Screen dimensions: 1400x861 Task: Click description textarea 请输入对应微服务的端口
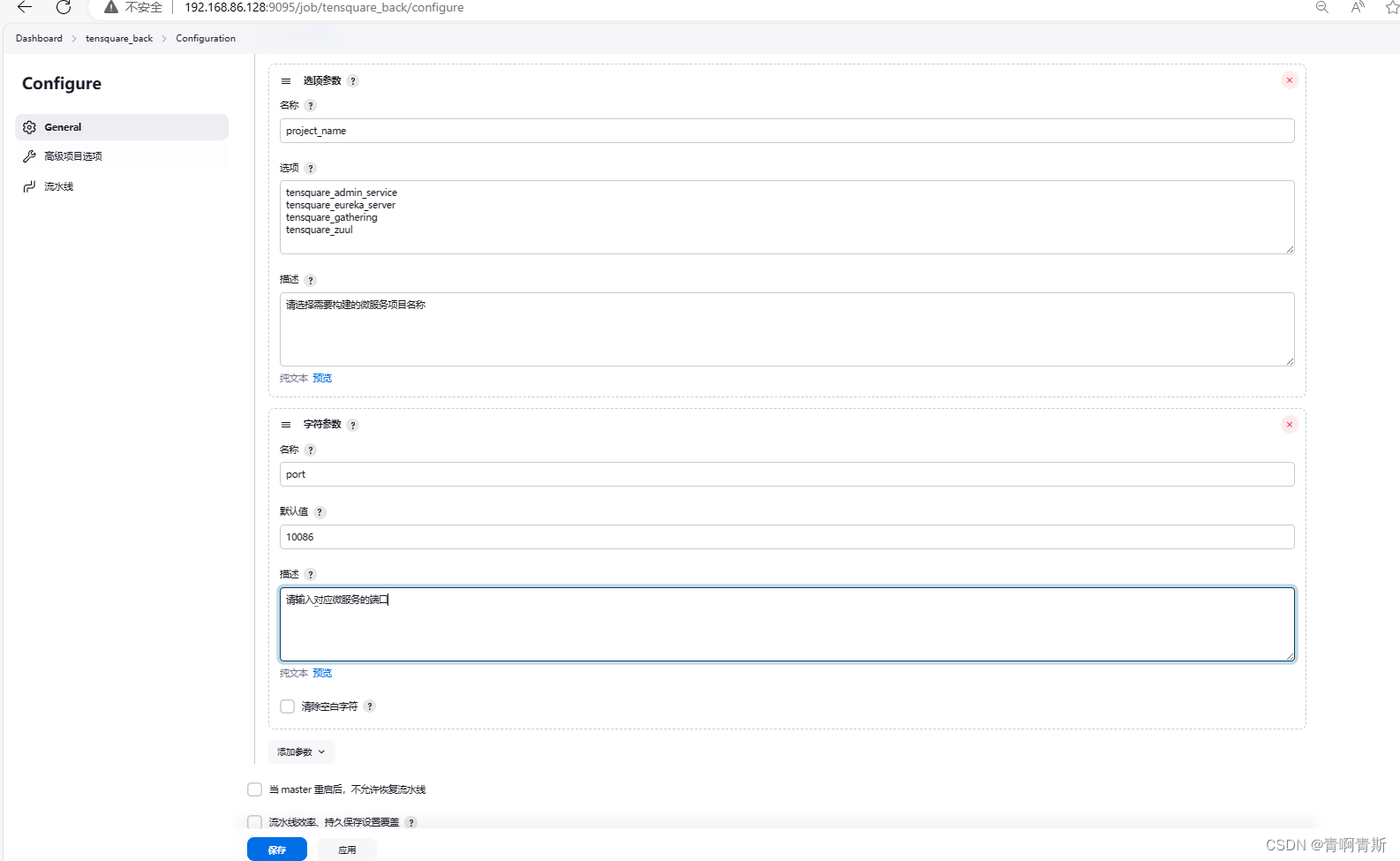[787, 624]
